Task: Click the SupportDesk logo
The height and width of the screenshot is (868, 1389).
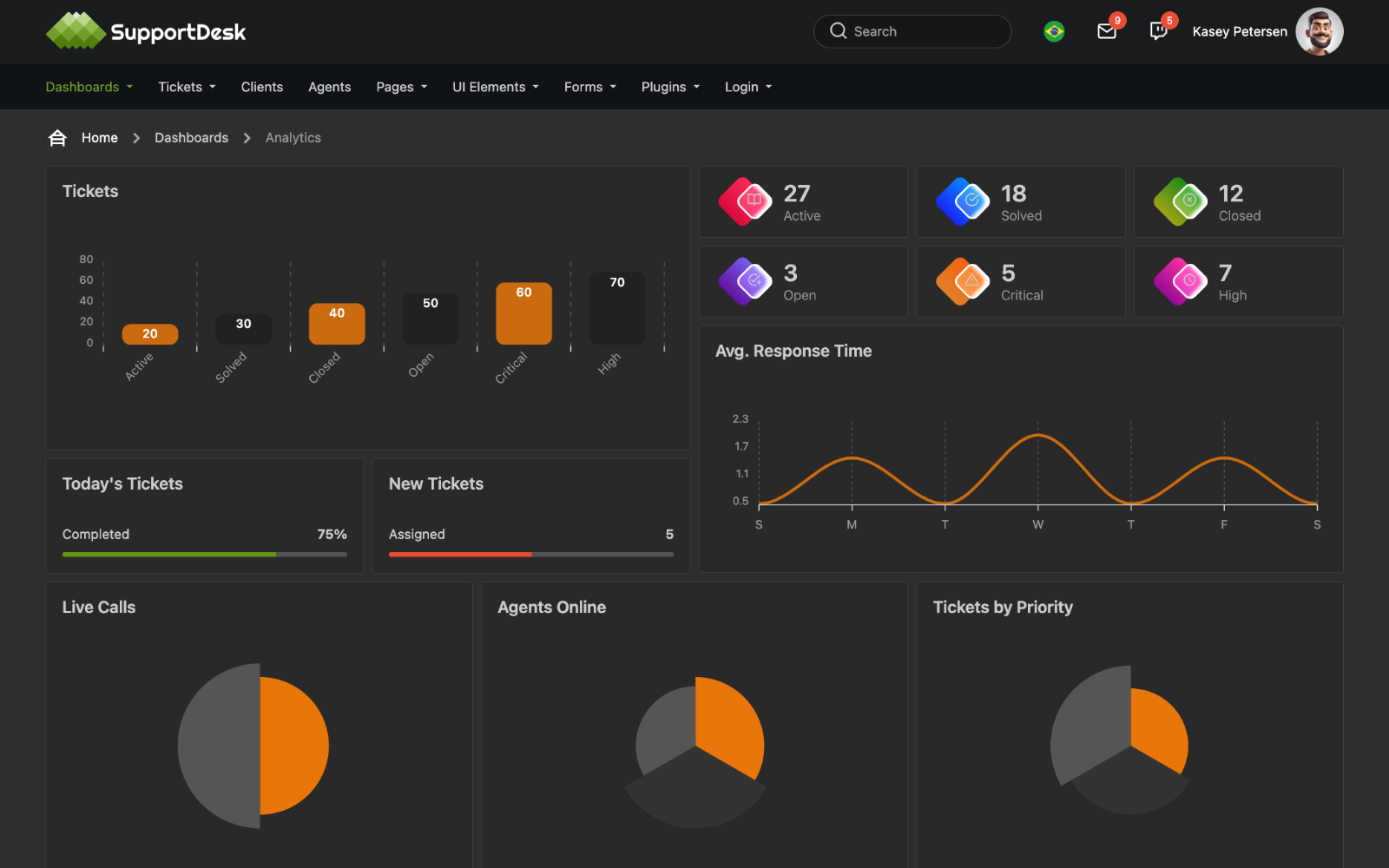Action: point(145,30)
